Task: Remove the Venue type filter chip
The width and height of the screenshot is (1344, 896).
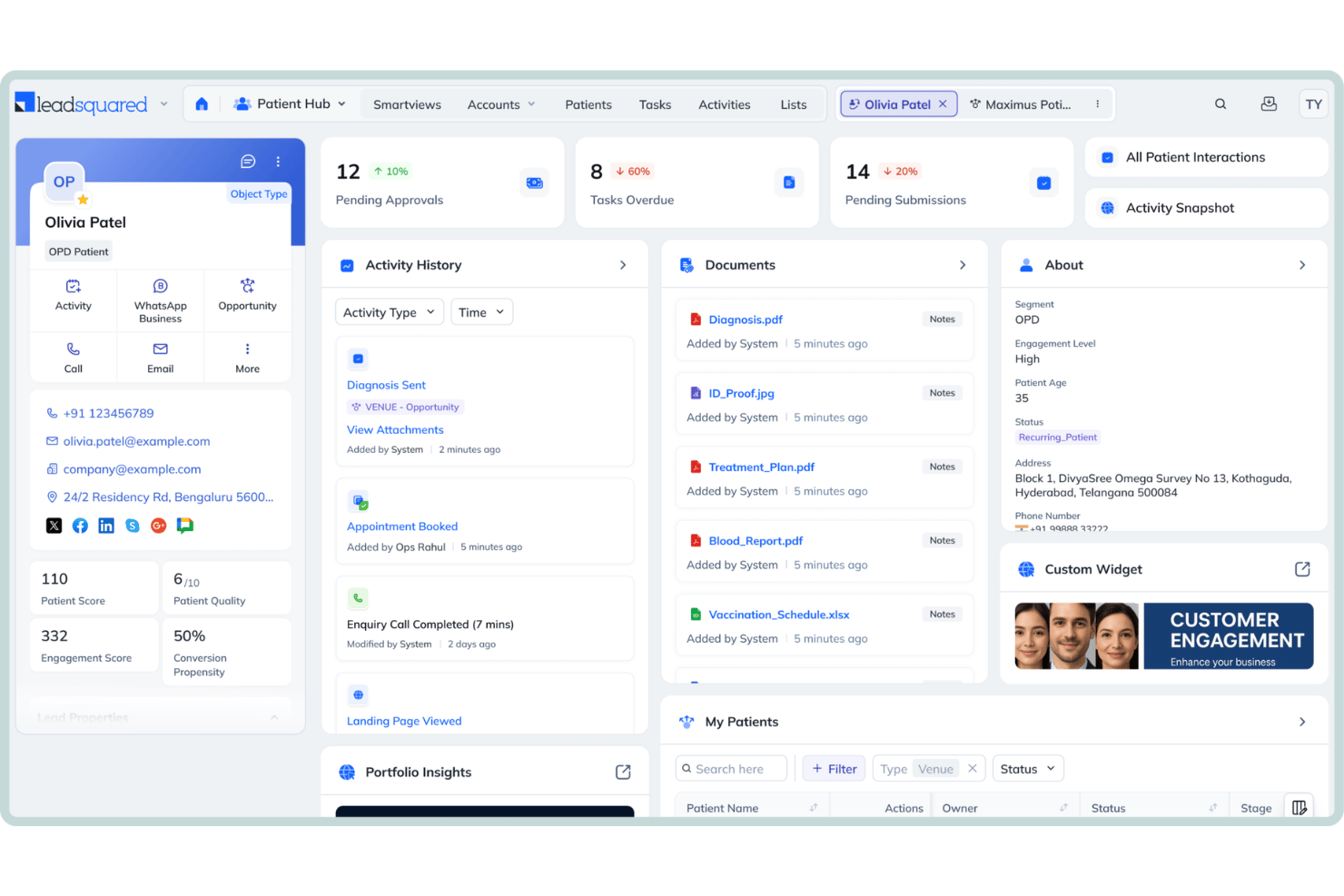Action: tap(973, 769)
